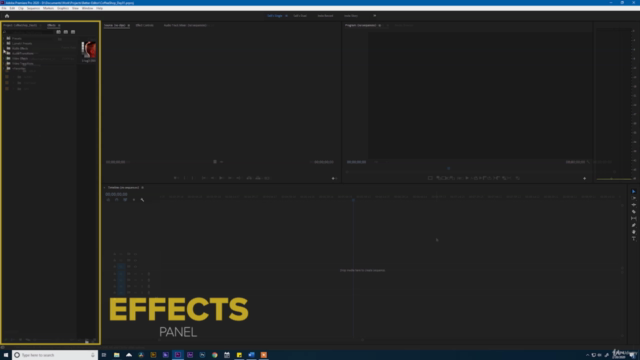The image size is (640, 360).
Task: Select the Slip tool
Action: point(633,218)
